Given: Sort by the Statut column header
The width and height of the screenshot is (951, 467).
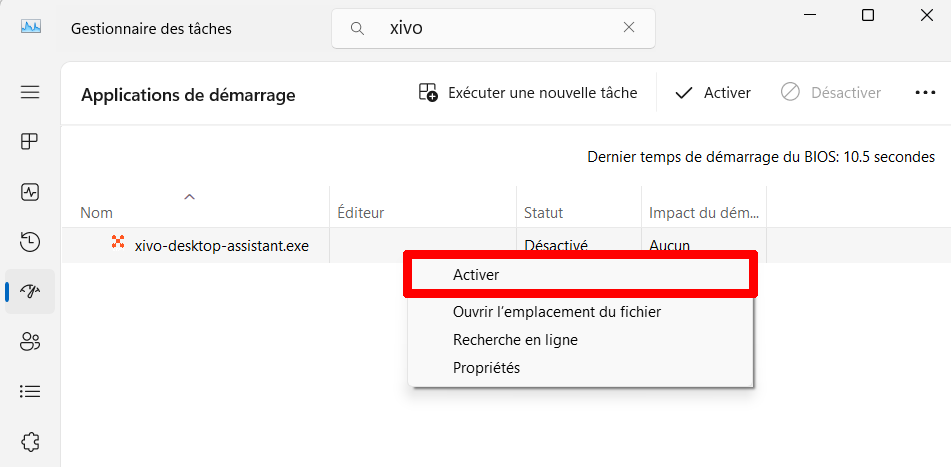Looking at the screenshot, I should coord(543,213).
